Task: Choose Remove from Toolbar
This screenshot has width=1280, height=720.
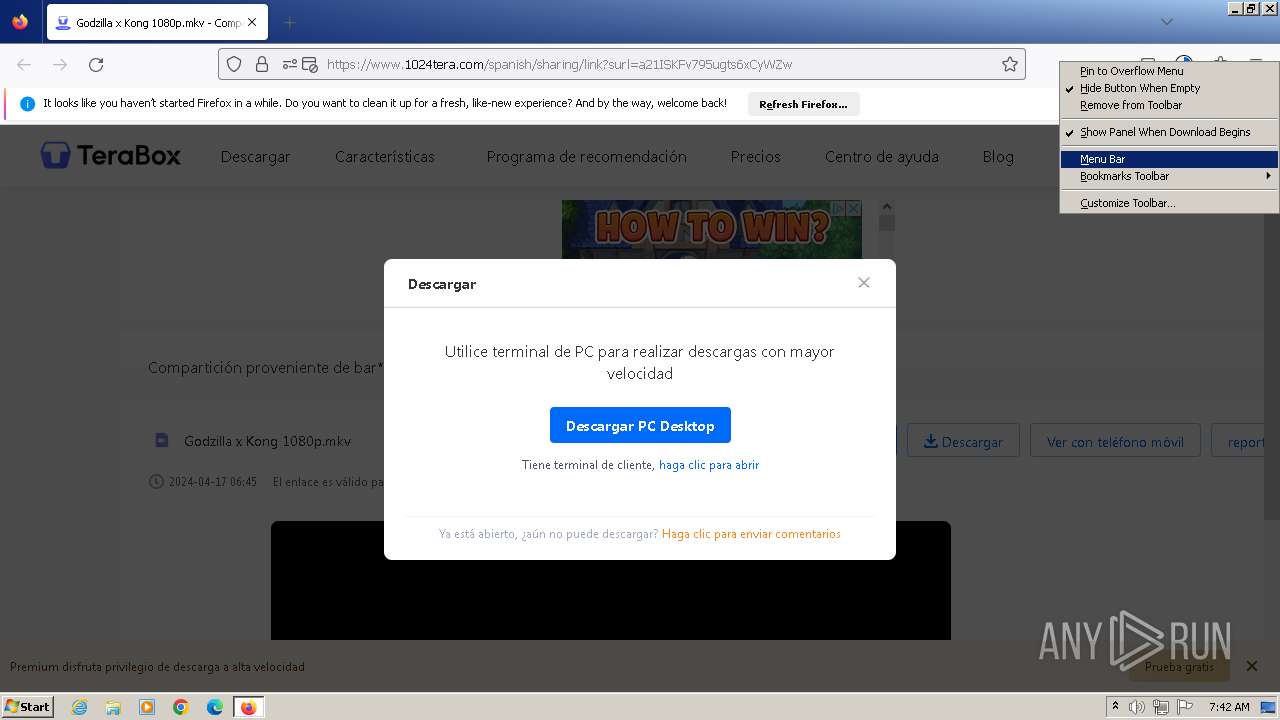Action: coord(1169,105)
